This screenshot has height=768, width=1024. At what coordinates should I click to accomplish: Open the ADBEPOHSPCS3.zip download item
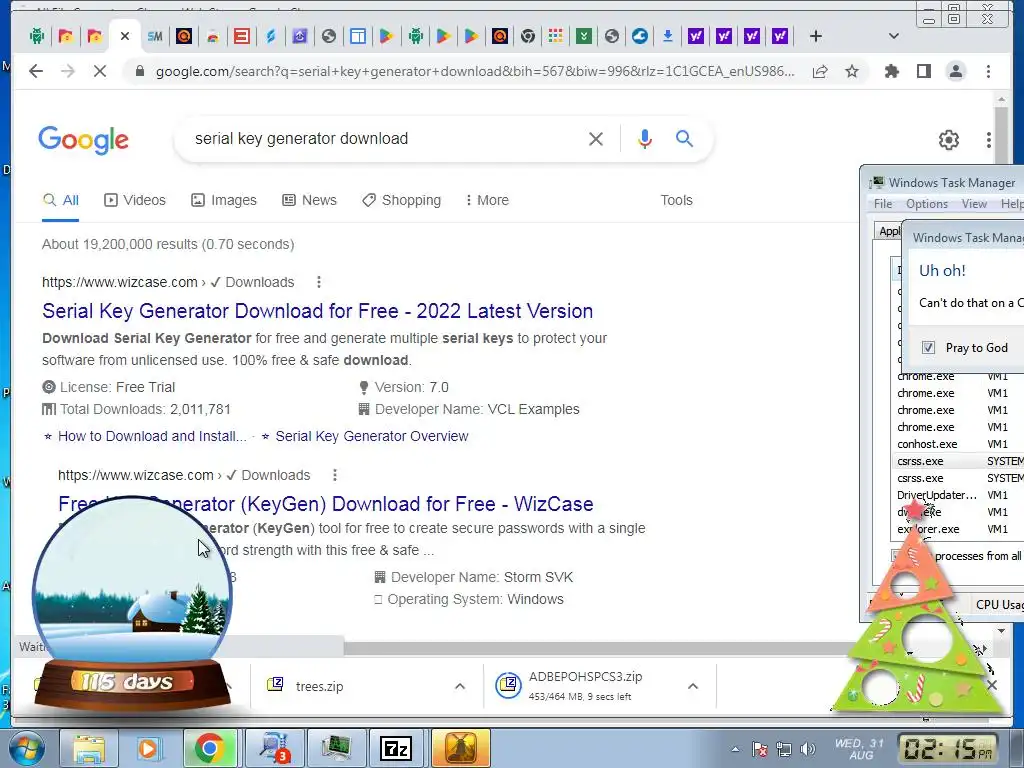pos(585,686)
